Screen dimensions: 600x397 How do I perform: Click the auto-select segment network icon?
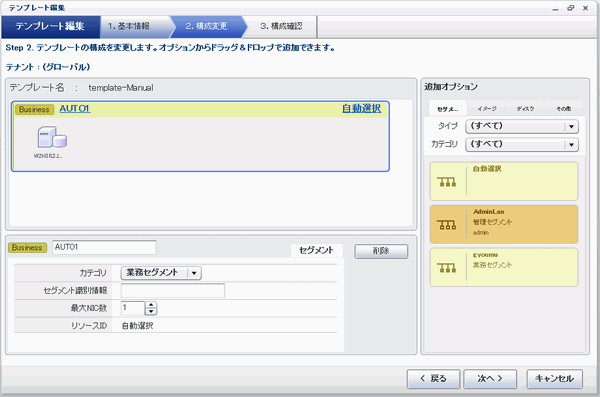click(447, 182)
